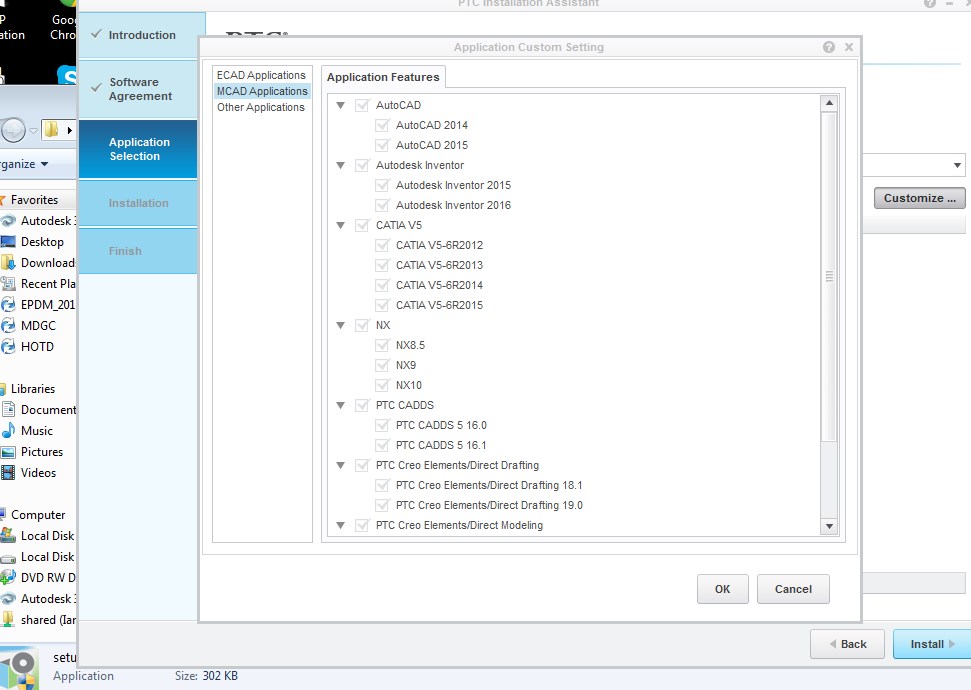The width and height of the screenshot is (971, 690).
Task: Open HOTD shortcut icon in Explorer Favorites
Action: (x=8, y=347)
